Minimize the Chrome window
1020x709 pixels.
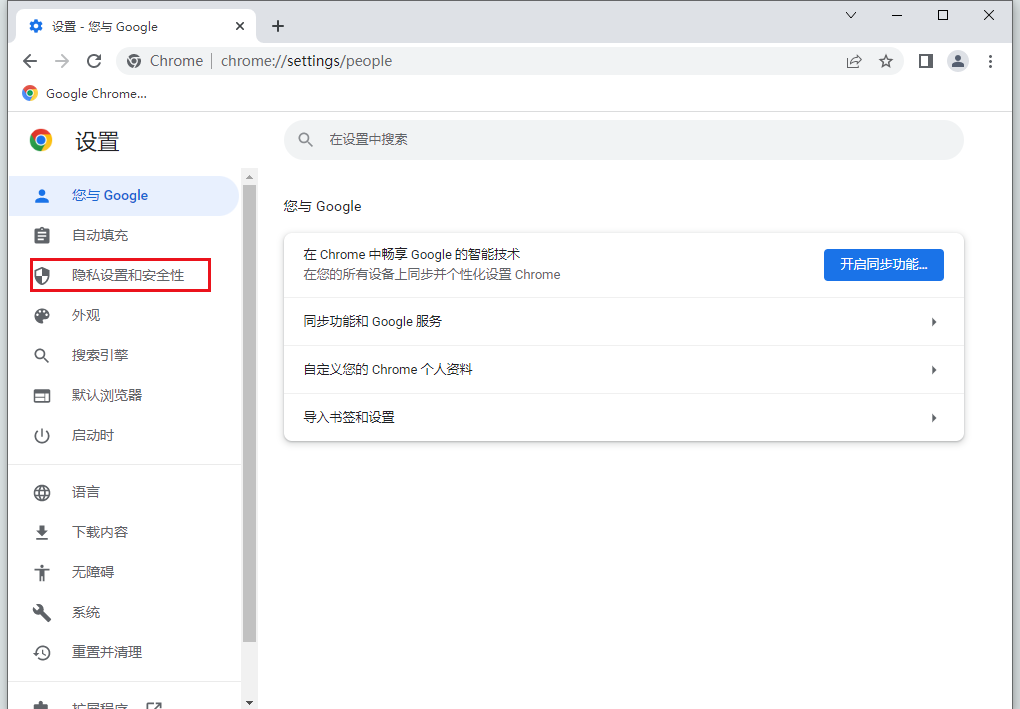point(897,15)
